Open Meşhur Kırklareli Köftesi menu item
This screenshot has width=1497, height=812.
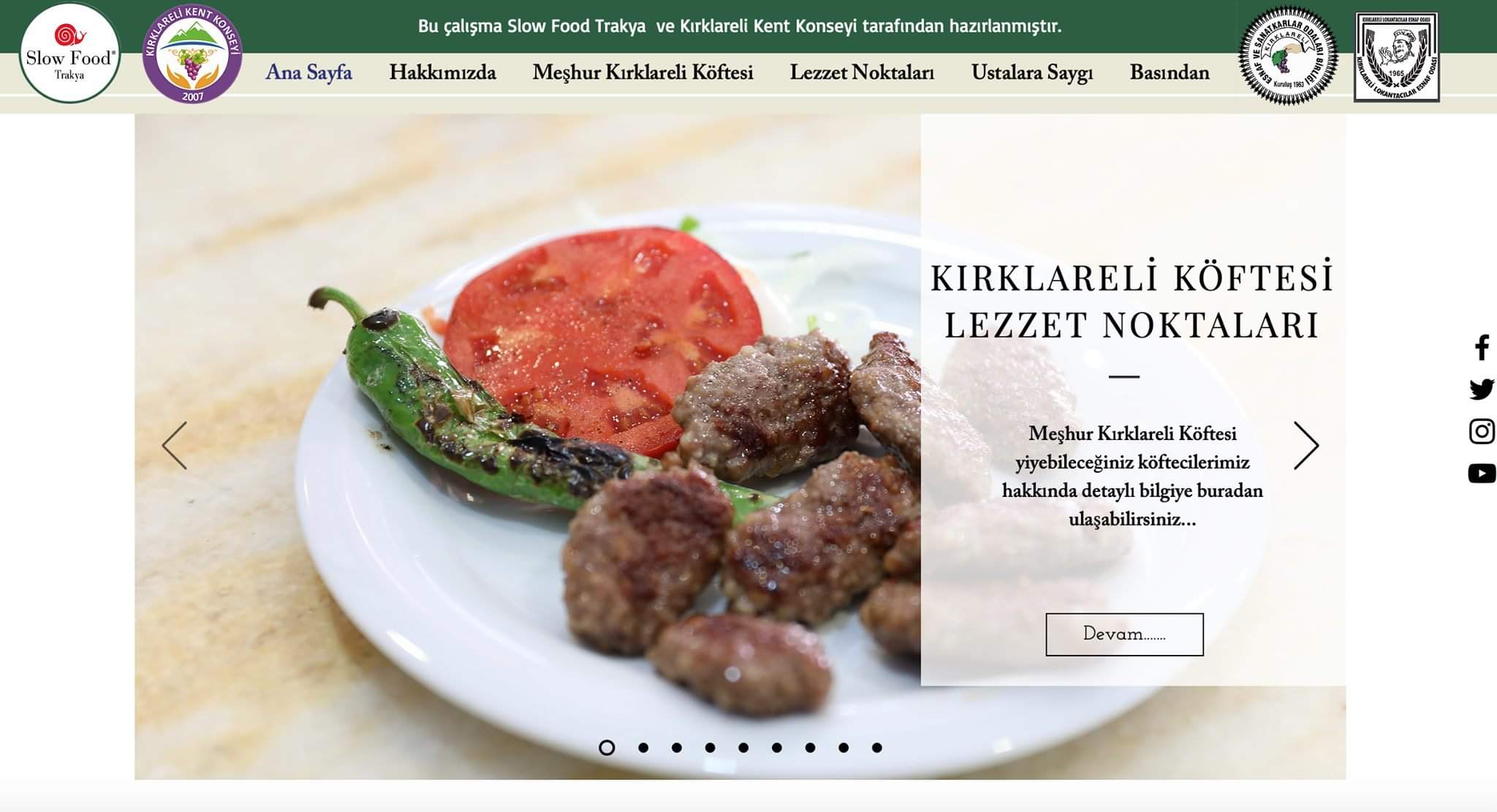(x=643, y=72)
